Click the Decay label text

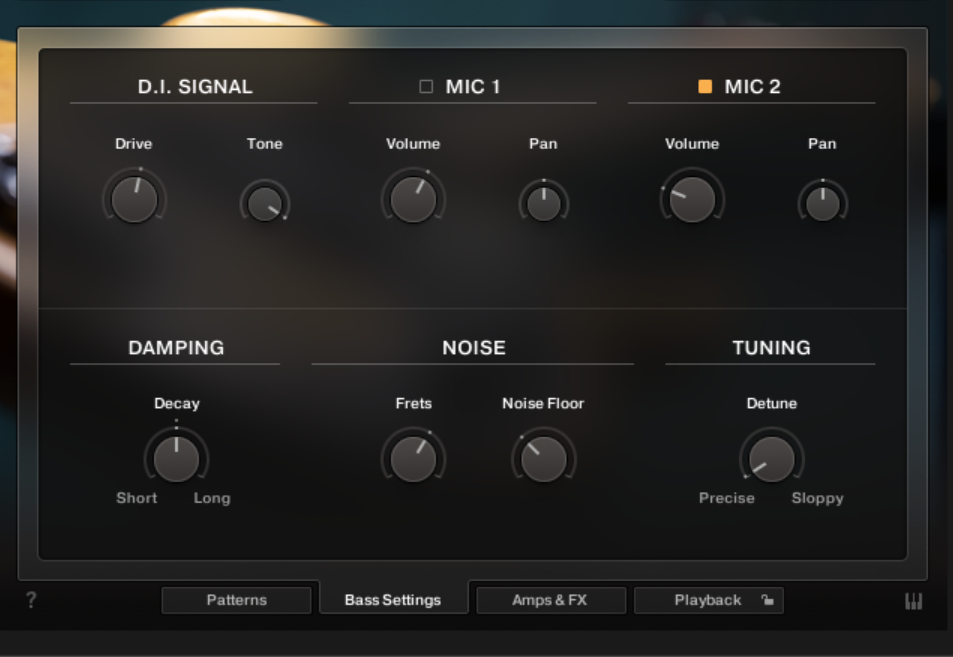177,404
